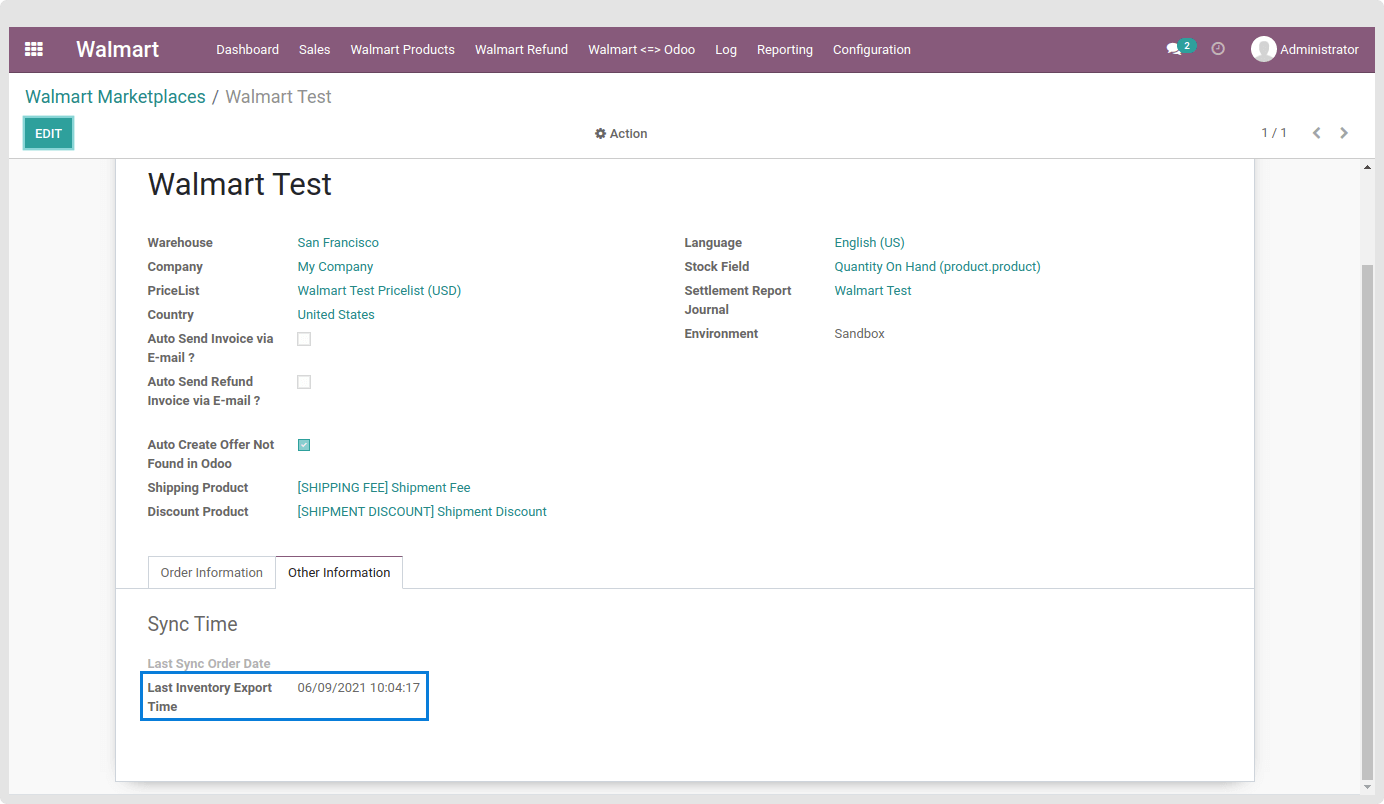
Task: Open the apps grid menu icon
Action: point(34,49)
